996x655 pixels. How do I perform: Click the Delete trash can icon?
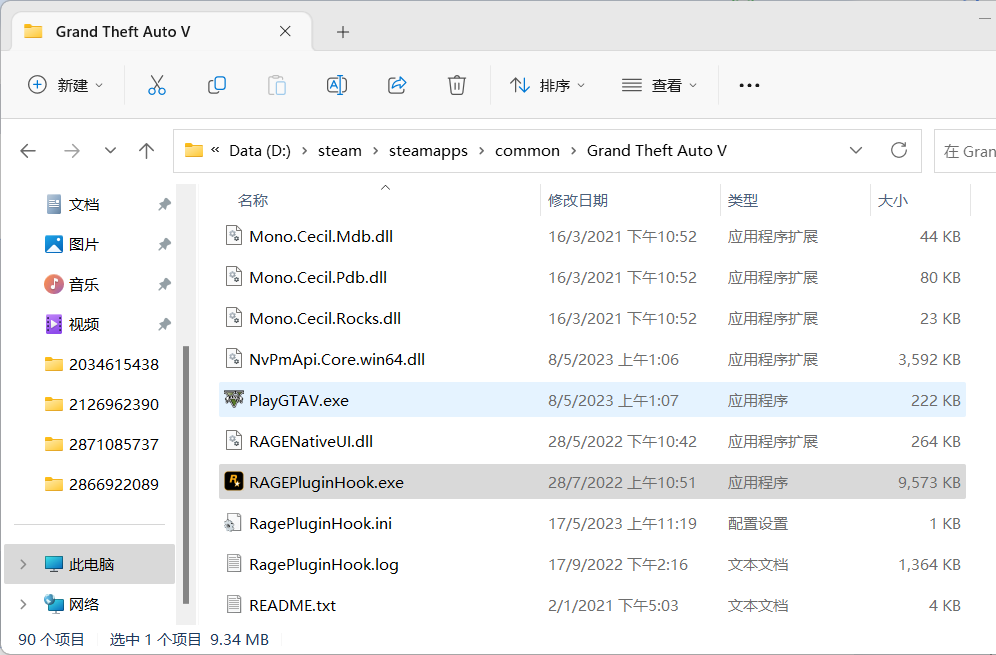click(x=457, y=85)
